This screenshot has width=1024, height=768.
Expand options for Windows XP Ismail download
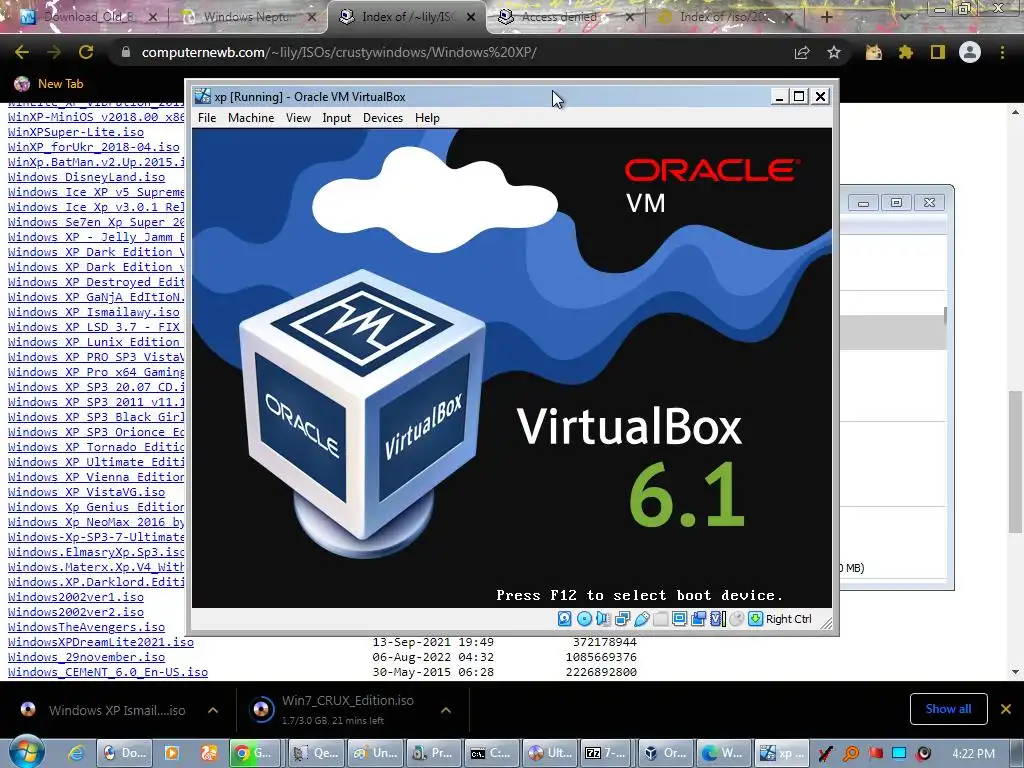tap(213, 710)
